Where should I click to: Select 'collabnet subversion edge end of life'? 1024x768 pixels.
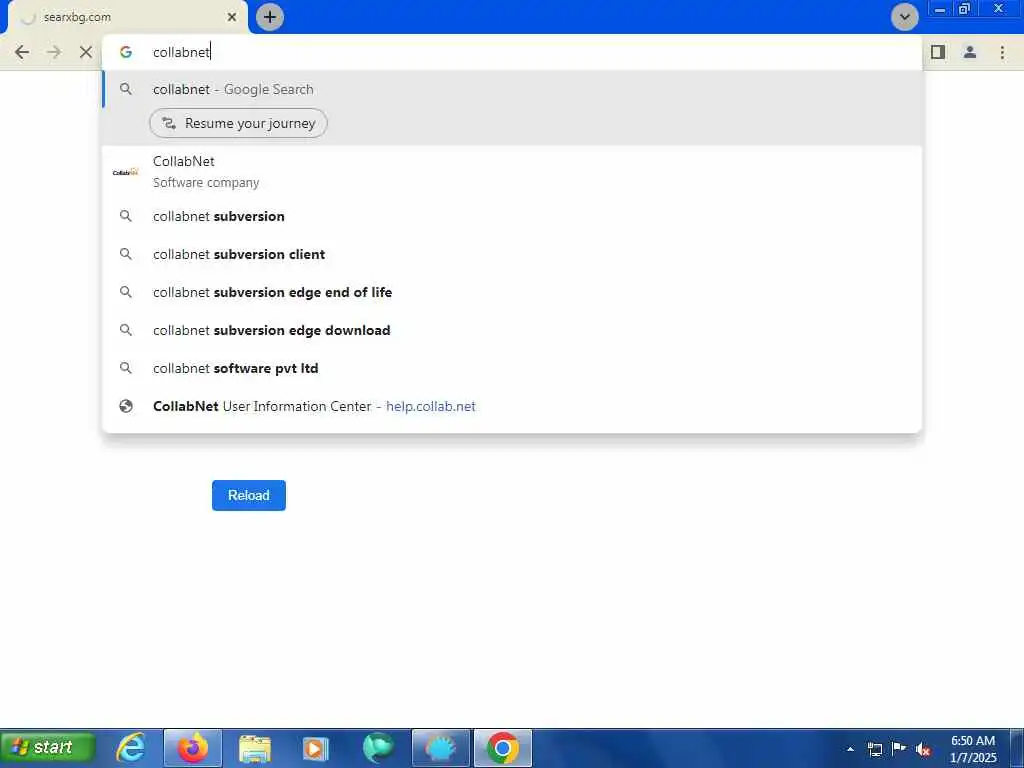(512, 292)
